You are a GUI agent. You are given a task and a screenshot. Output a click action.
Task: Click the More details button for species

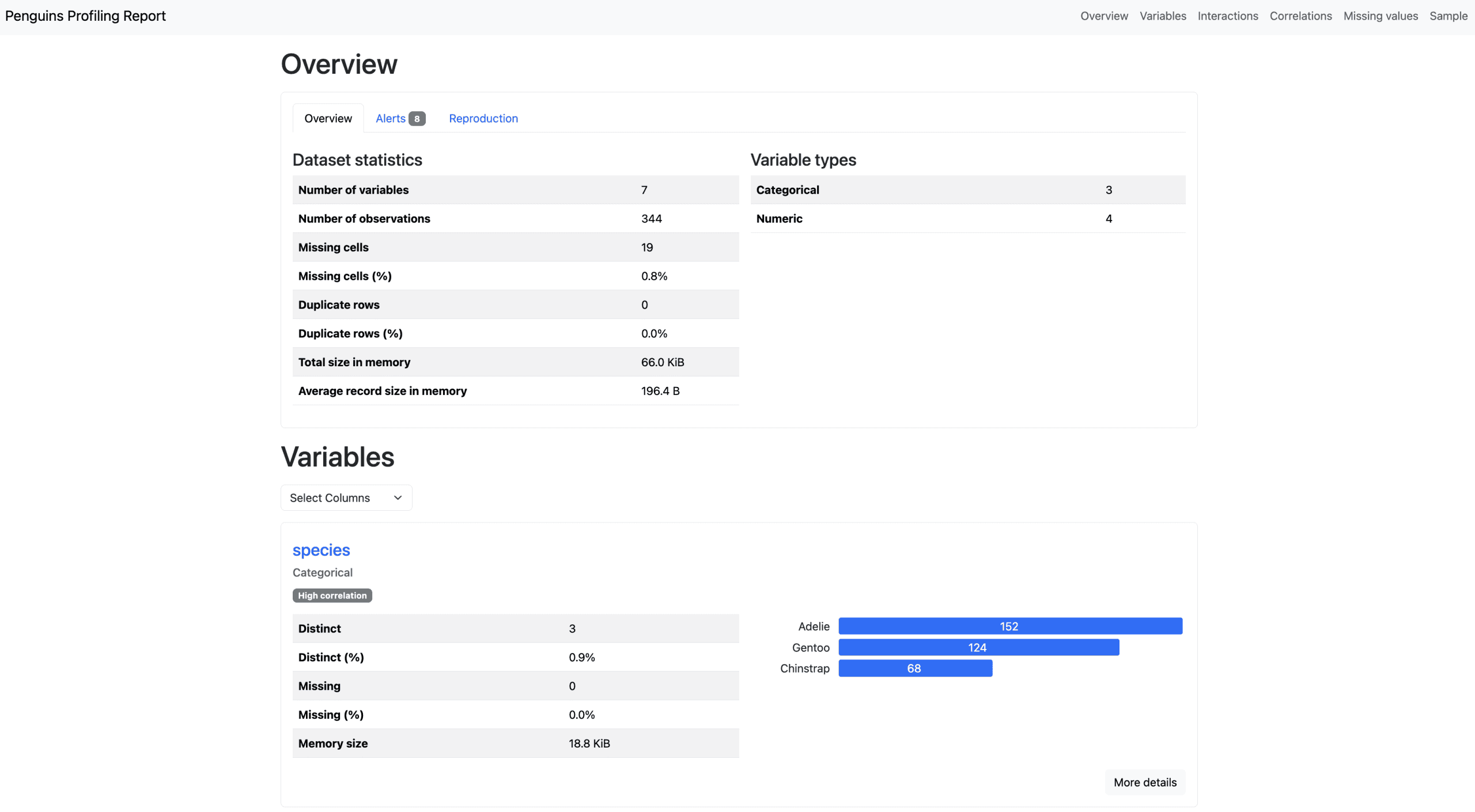tap(1145, 782)
